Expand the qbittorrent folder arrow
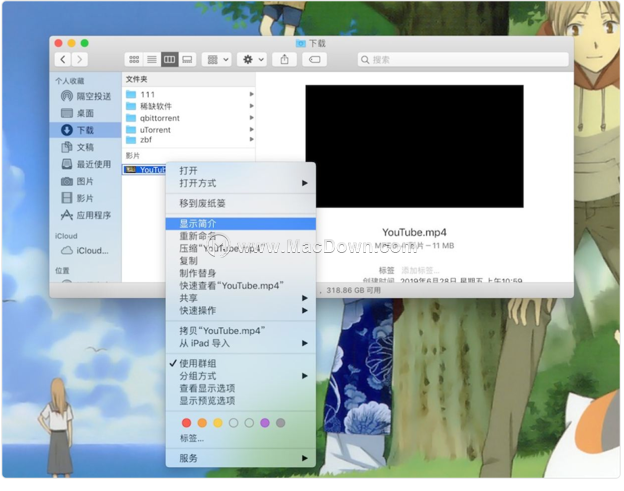This screenshot has height=491, width=624. tap(252, 118)
